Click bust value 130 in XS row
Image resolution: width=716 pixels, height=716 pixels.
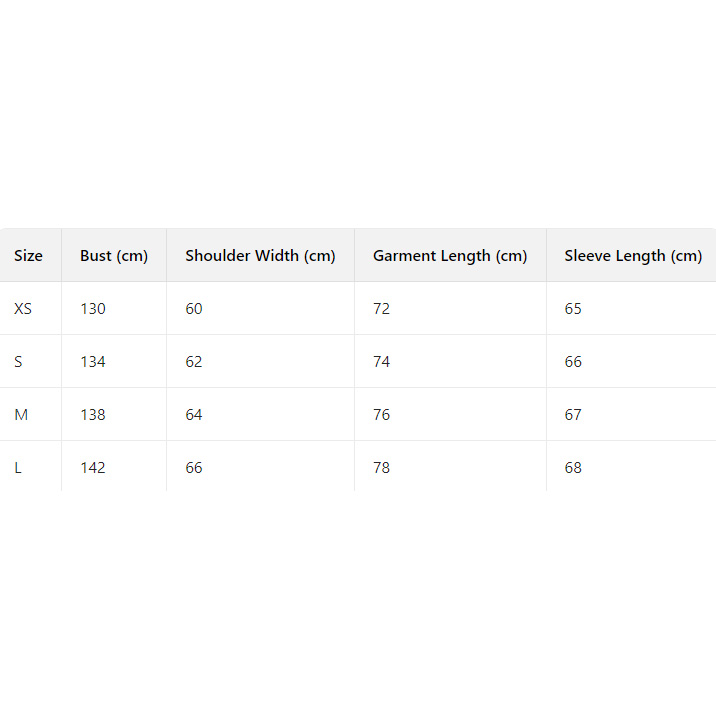tap(93, 309)
